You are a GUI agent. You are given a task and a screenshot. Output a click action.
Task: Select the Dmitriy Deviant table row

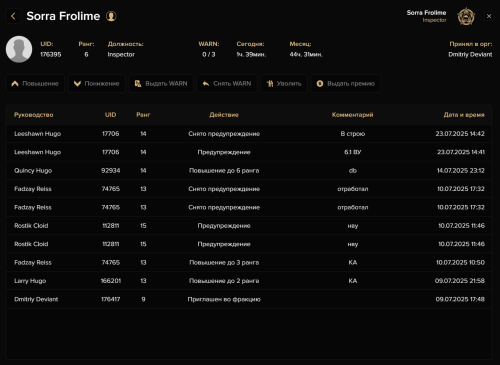pos(249,299)
